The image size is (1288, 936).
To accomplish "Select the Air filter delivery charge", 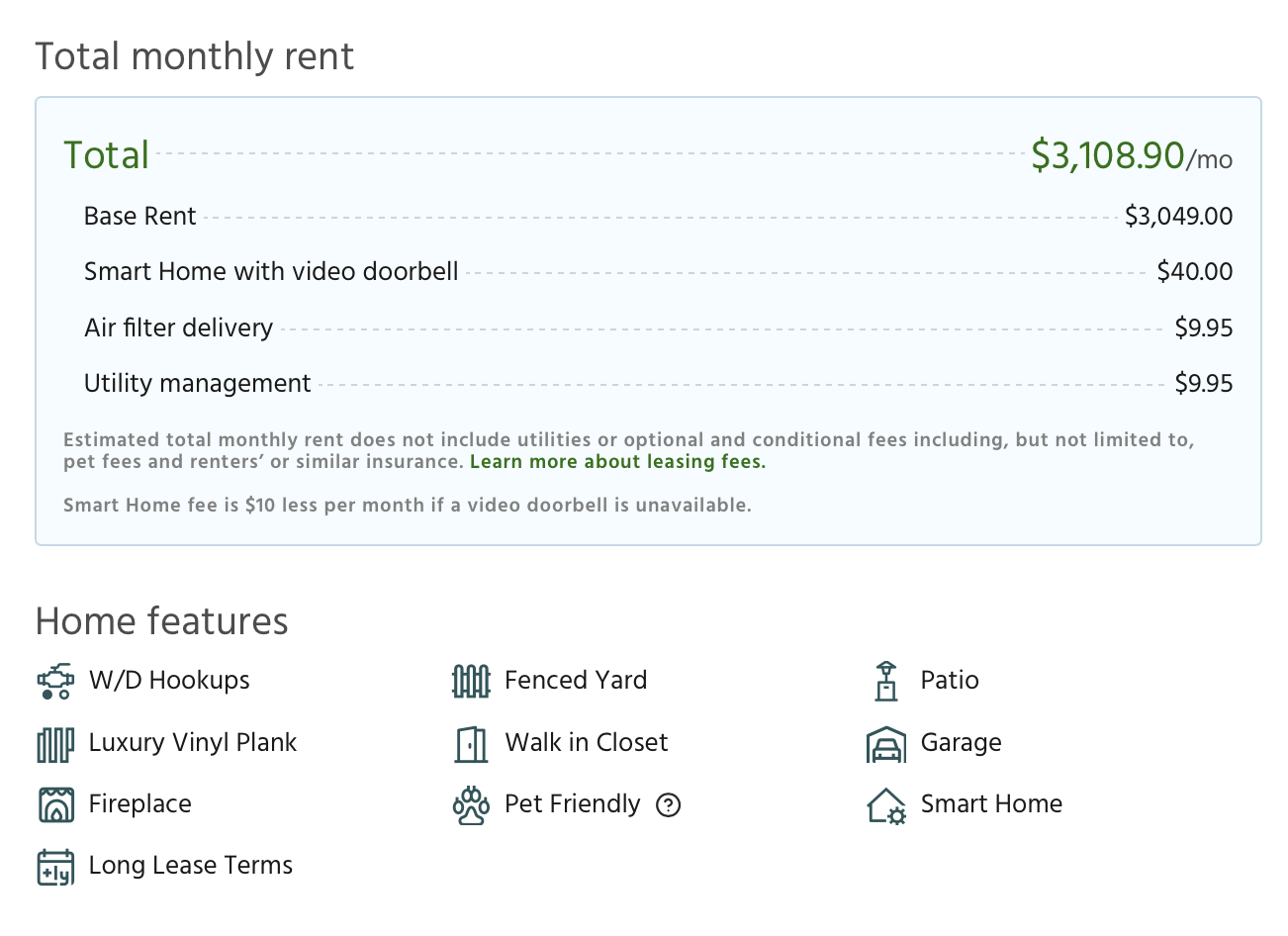I will pos(178,328).
